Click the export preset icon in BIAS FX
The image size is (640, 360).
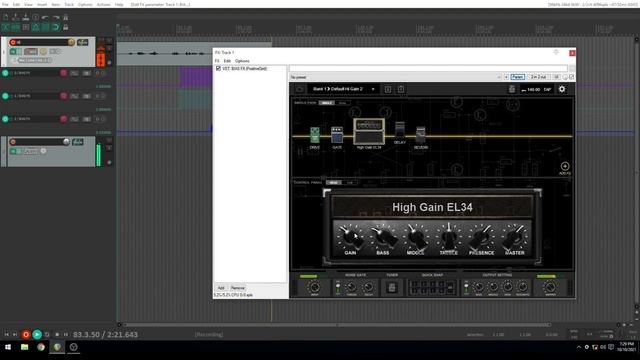(x=401, y=89)
